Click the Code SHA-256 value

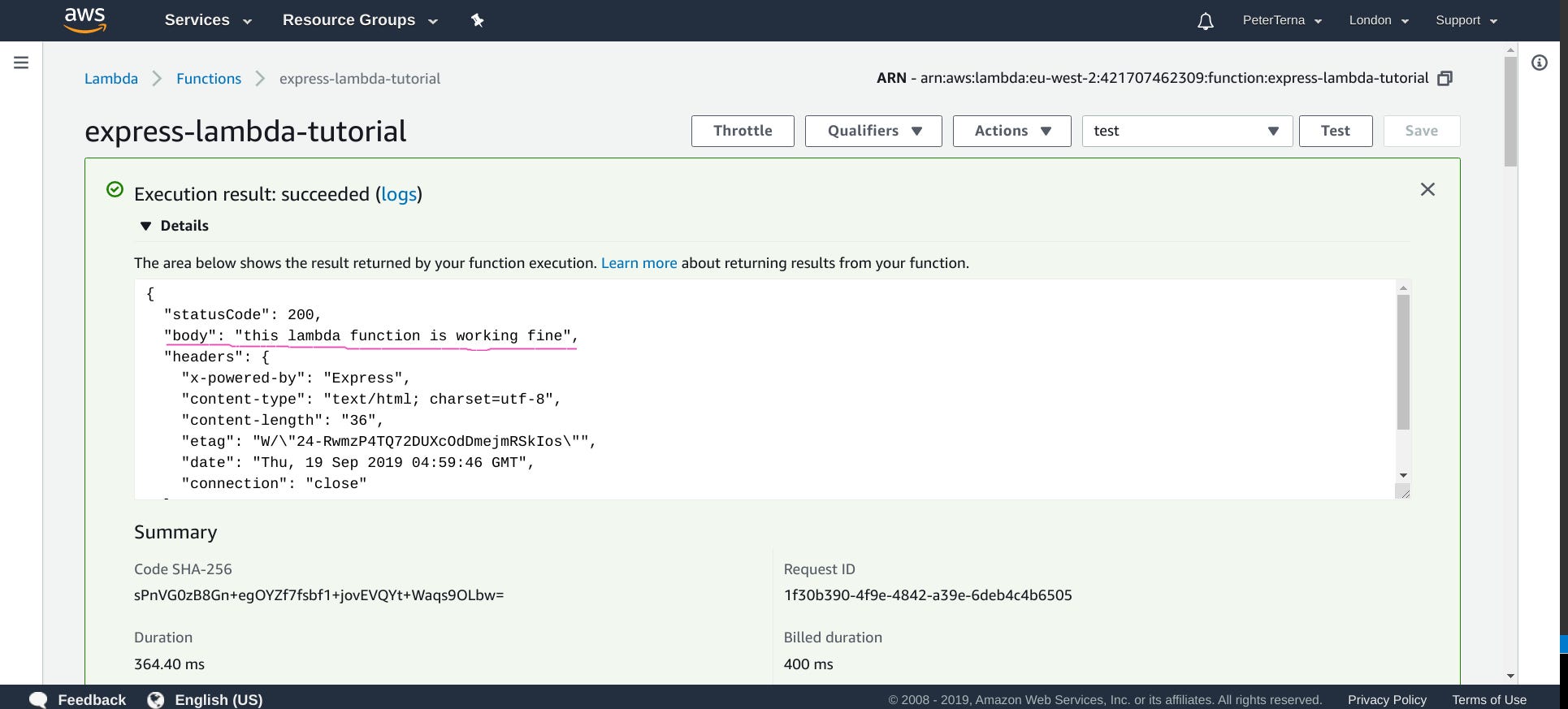(319, 595)
